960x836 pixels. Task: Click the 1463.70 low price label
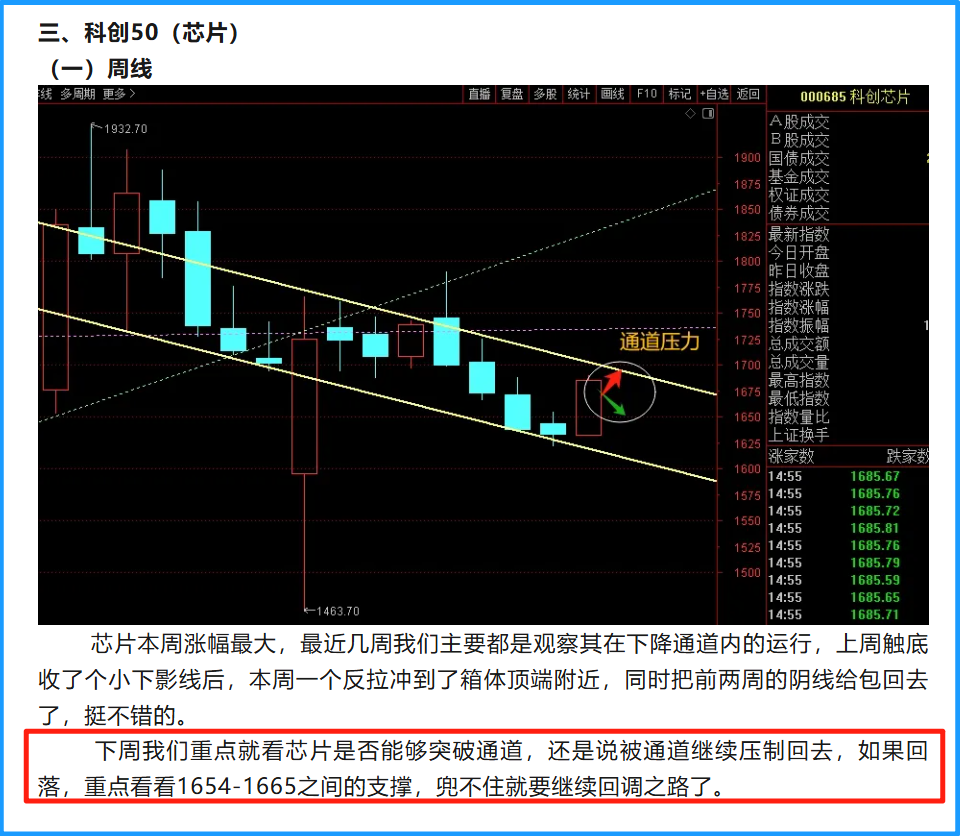point(338,611)
